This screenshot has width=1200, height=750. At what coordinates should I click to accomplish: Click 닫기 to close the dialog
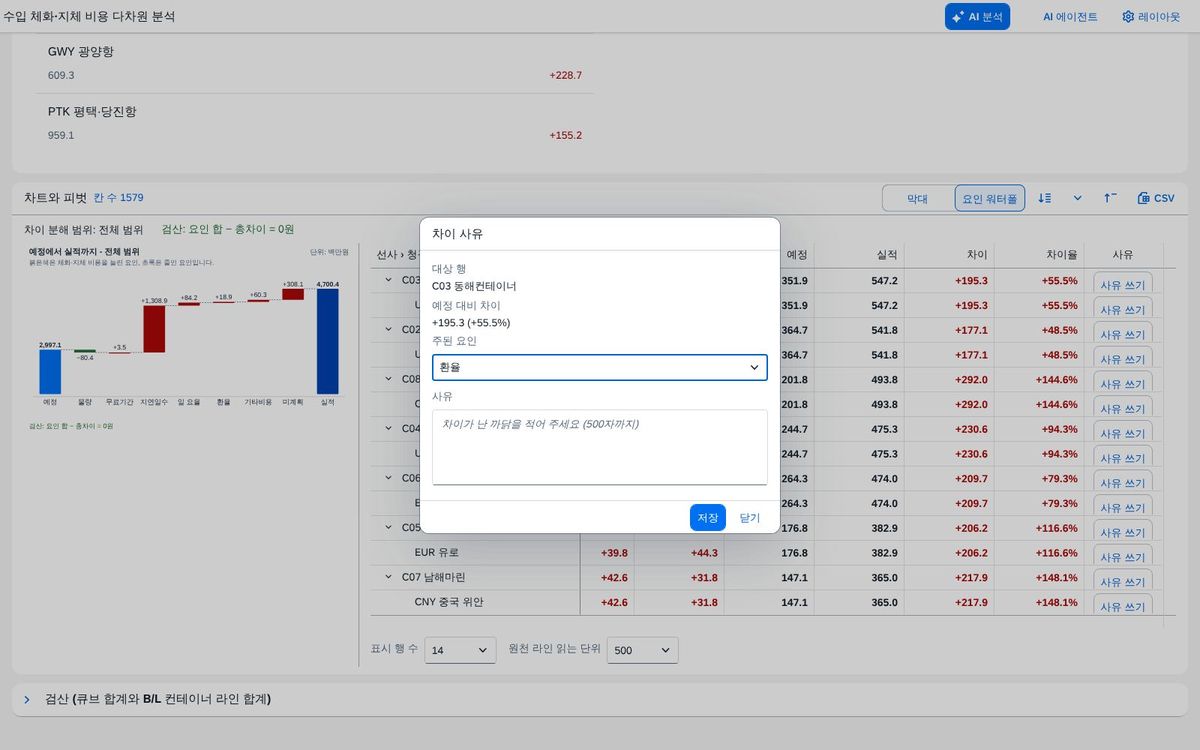(750, 517)
